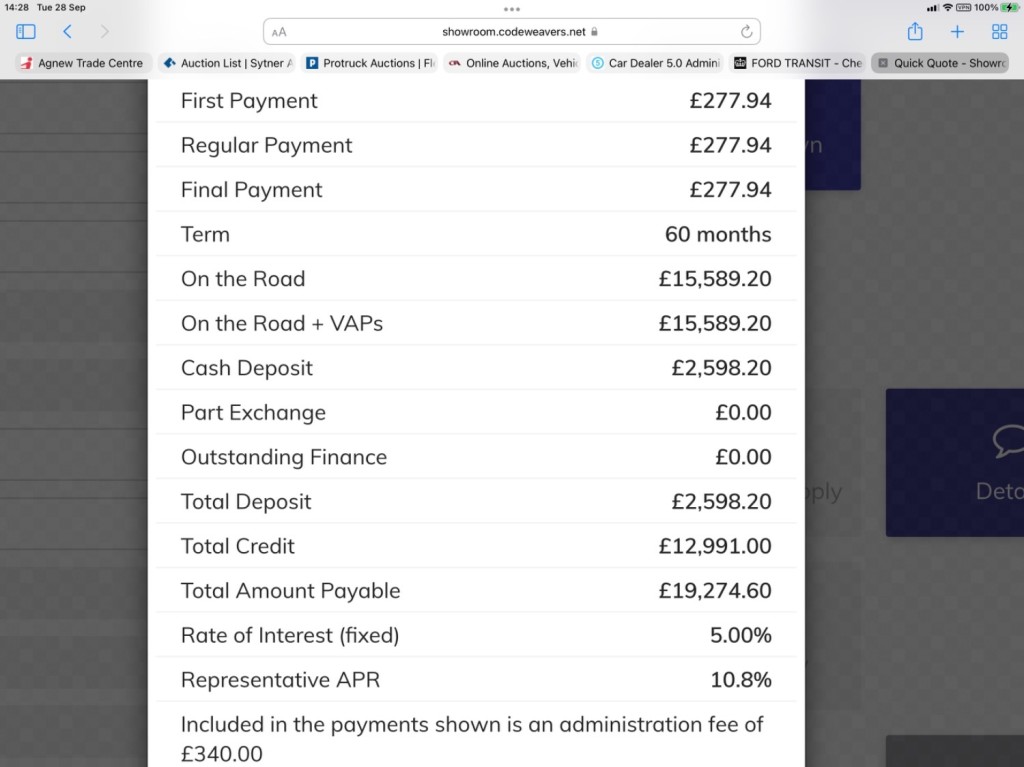Viewport: 1024px width, 767px height.
Task: Open a new tab with plus icon
Action: tap(957, 32)
